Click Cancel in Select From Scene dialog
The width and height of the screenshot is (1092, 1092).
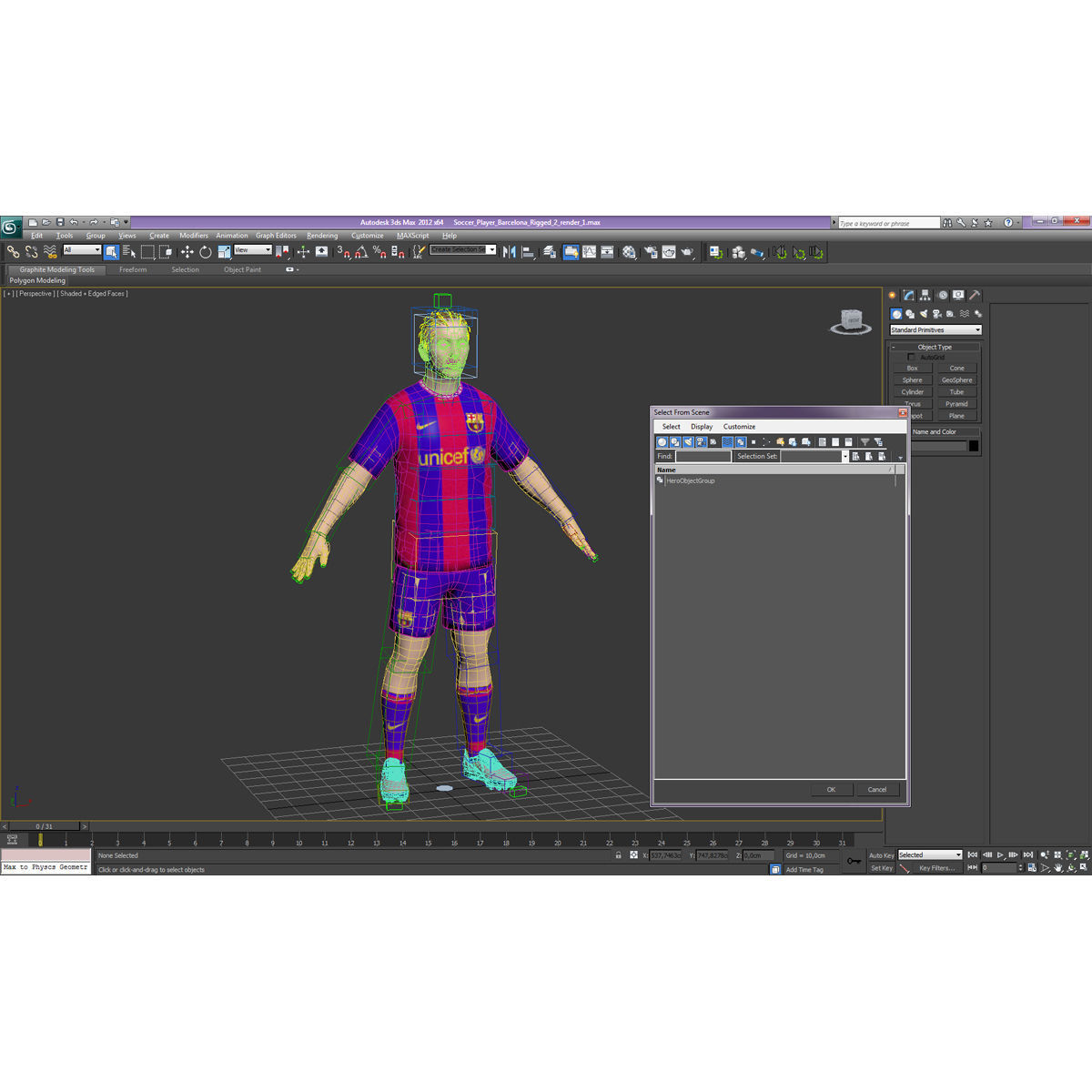(x=877, y=789)
